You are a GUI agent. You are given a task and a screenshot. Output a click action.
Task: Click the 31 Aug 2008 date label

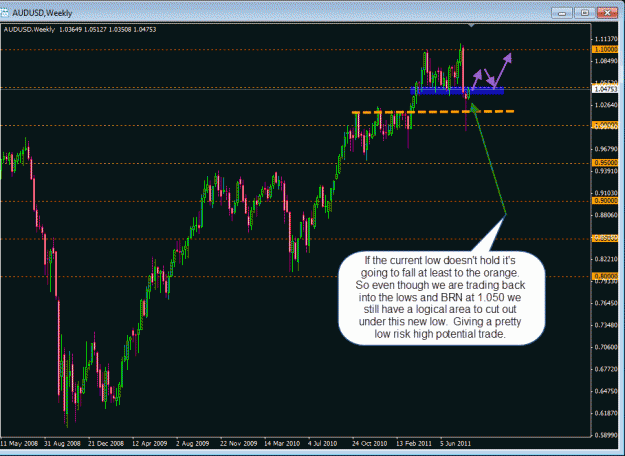tap(62, 443)
